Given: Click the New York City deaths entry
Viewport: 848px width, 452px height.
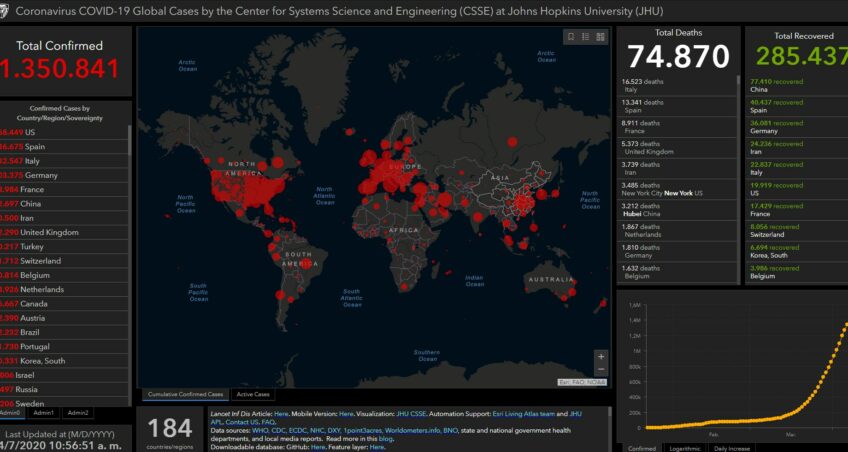Looking at the screenshot, I should (677, 189).
